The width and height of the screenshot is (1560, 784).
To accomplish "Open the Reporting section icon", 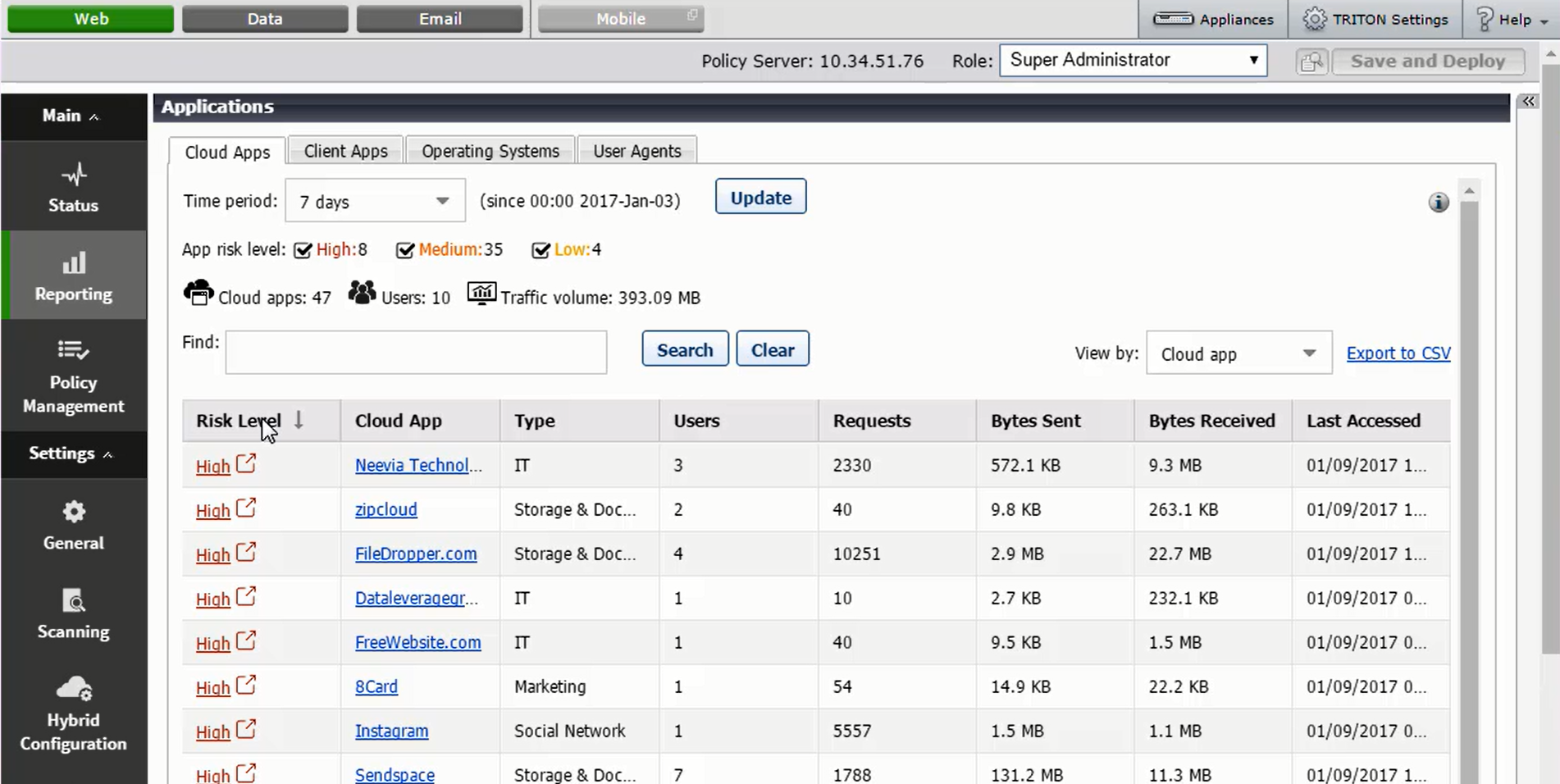I will point(74,263).
